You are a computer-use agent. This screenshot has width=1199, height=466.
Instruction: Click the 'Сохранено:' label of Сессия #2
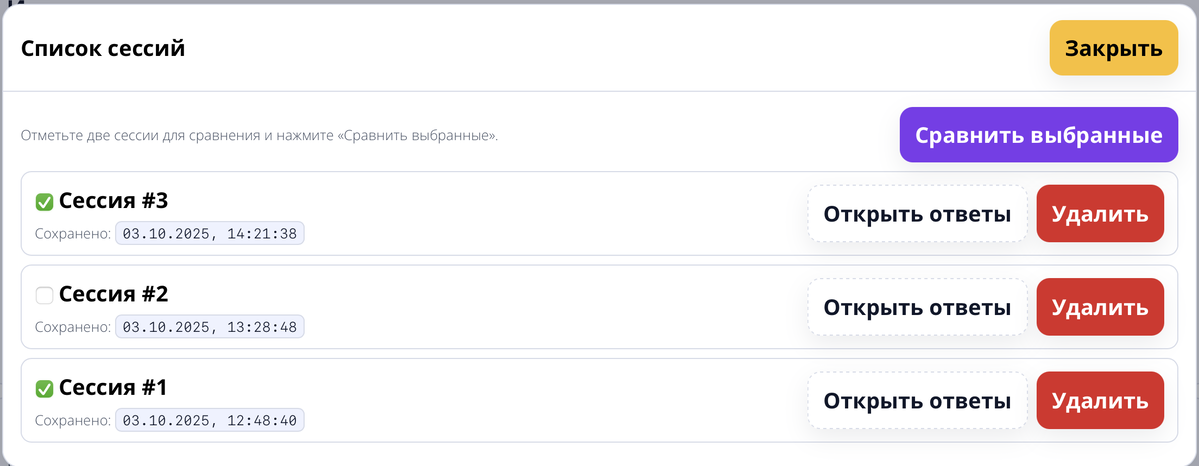pyautogui.click(x=72, y=327)
